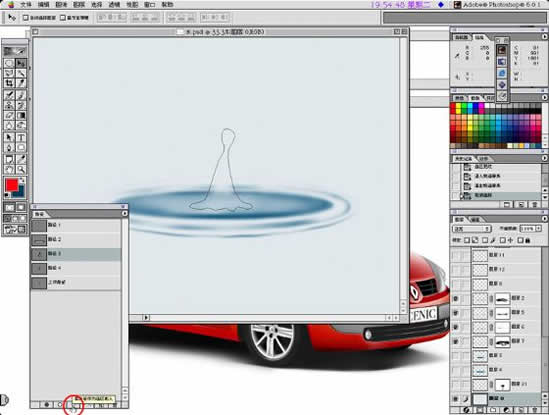Click the first checkbox in options bar
This screenshot has height=415, width=549.
[x=26, y=18]
